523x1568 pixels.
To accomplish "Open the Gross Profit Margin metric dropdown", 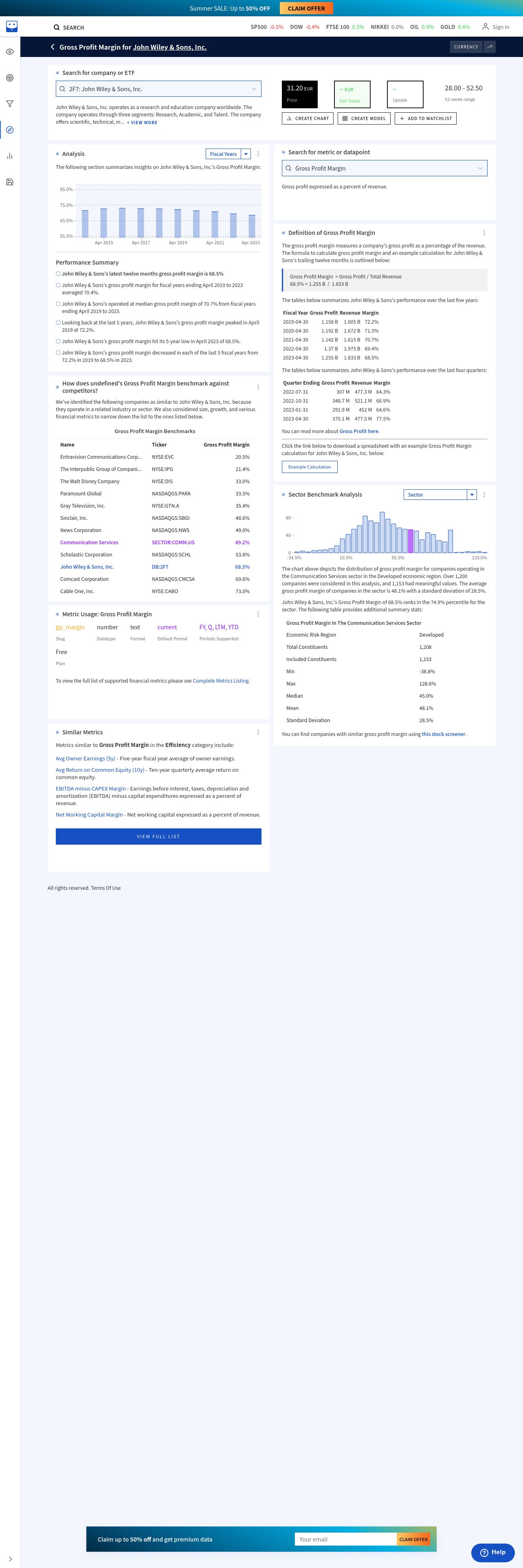I will point(384,169).
